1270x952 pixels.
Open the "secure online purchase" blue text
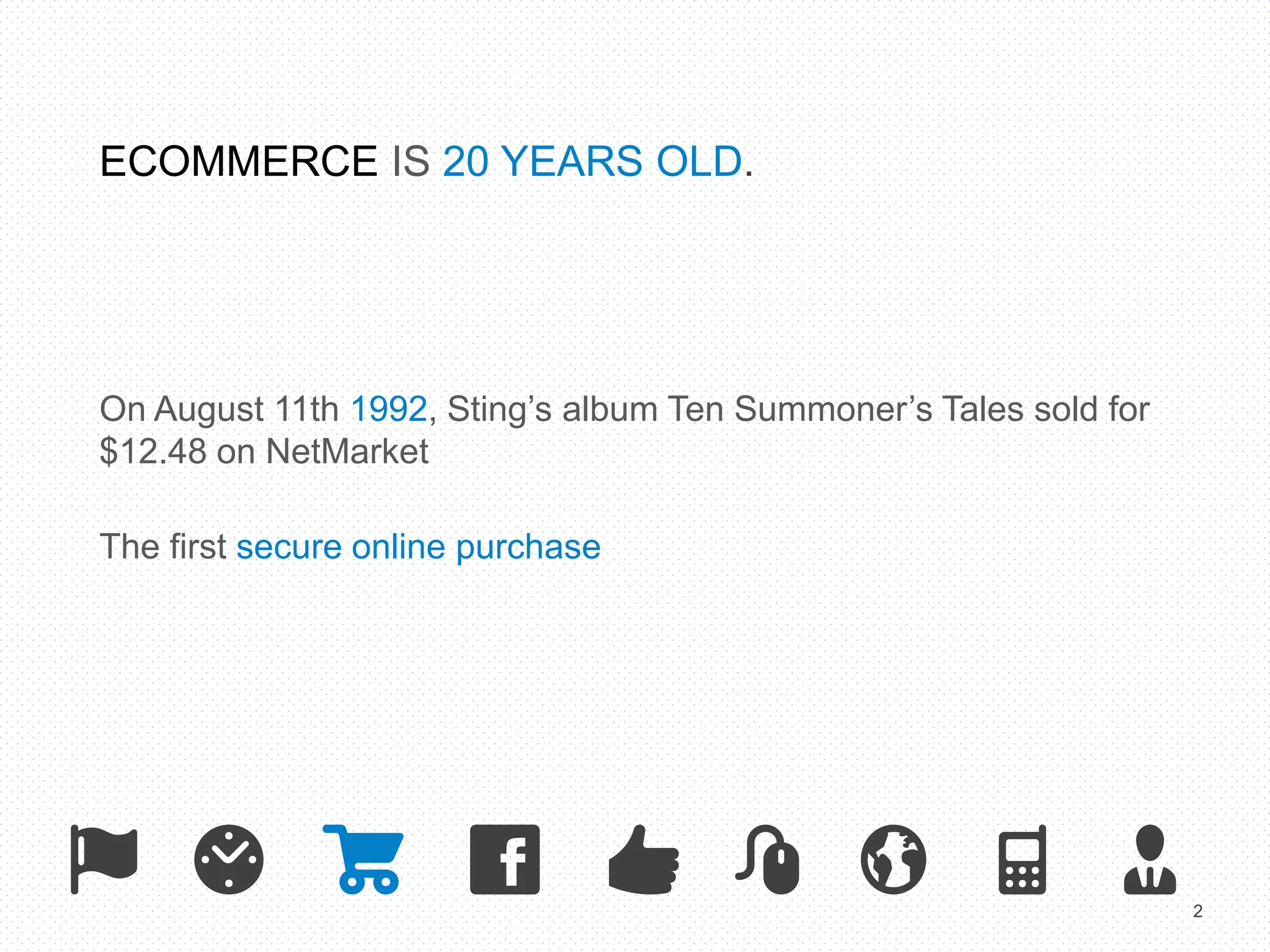[419, 547]
